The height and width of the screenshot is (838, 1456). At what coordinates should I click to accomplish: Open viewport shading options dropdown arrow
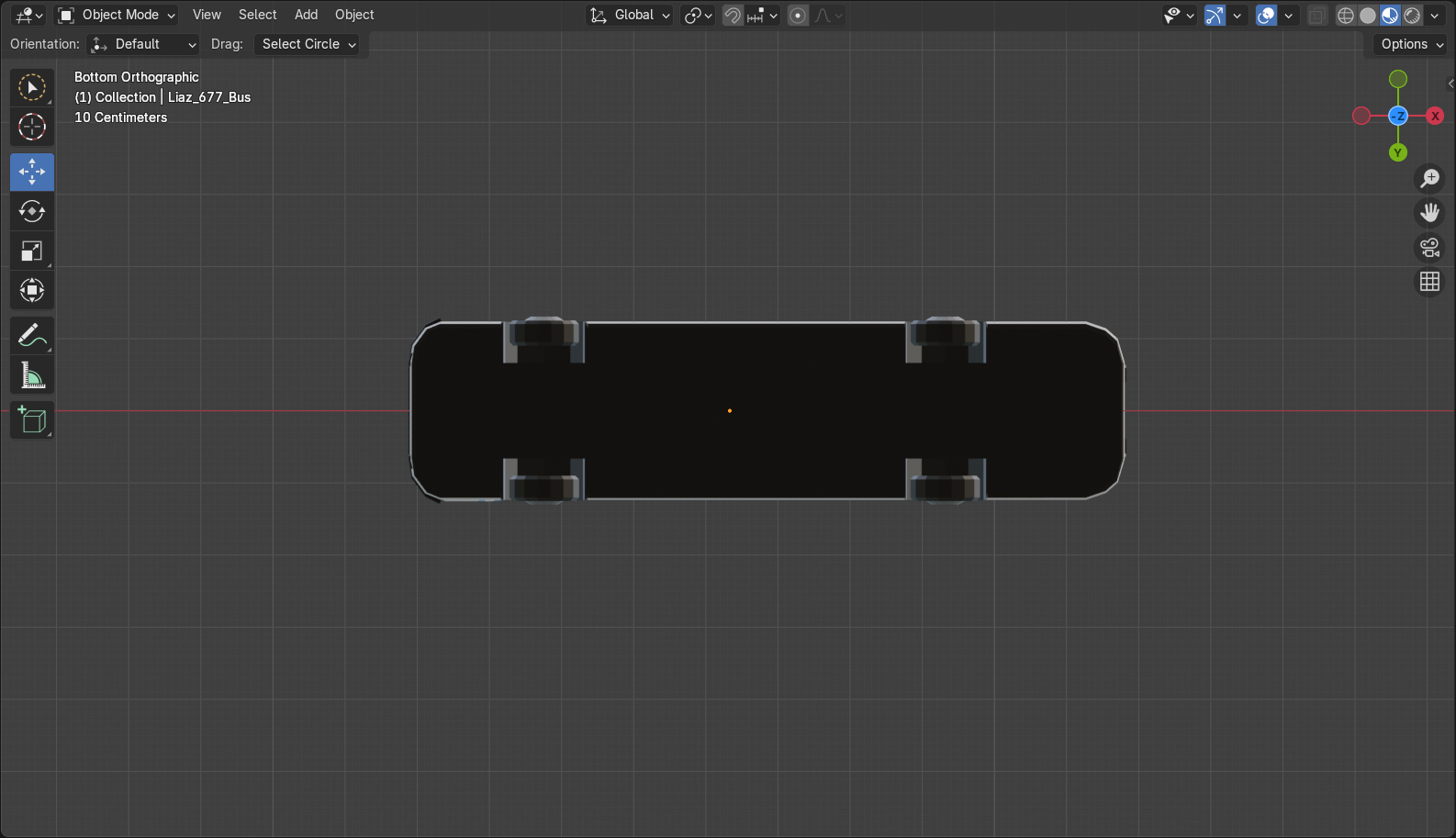click(x=1434, y=16)
